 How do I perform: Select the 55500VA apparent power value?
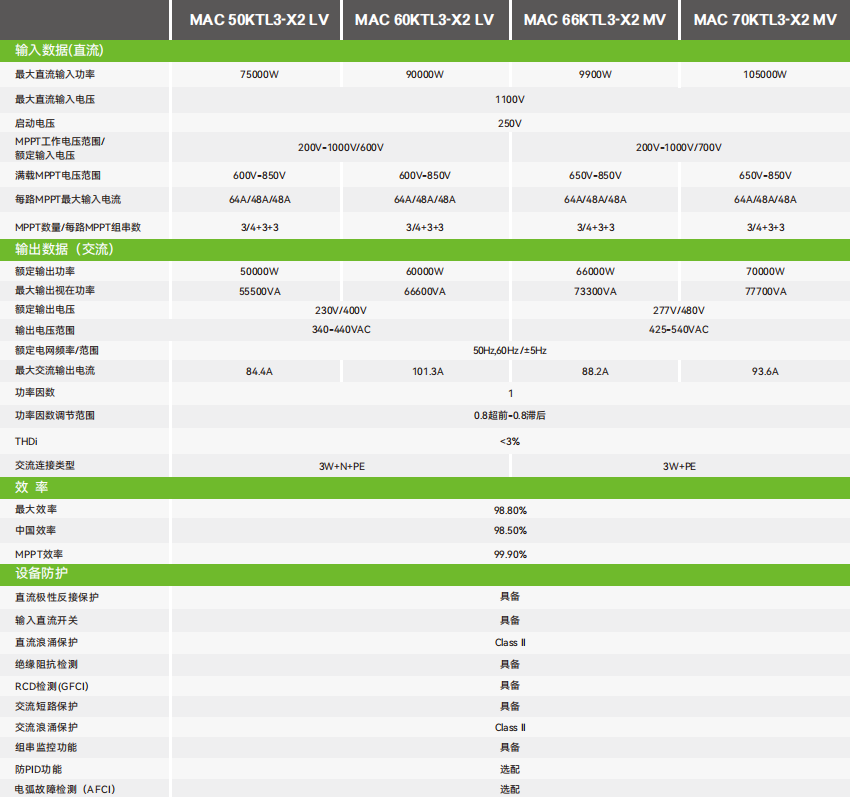pyautogui.click(x=260, y=291)
